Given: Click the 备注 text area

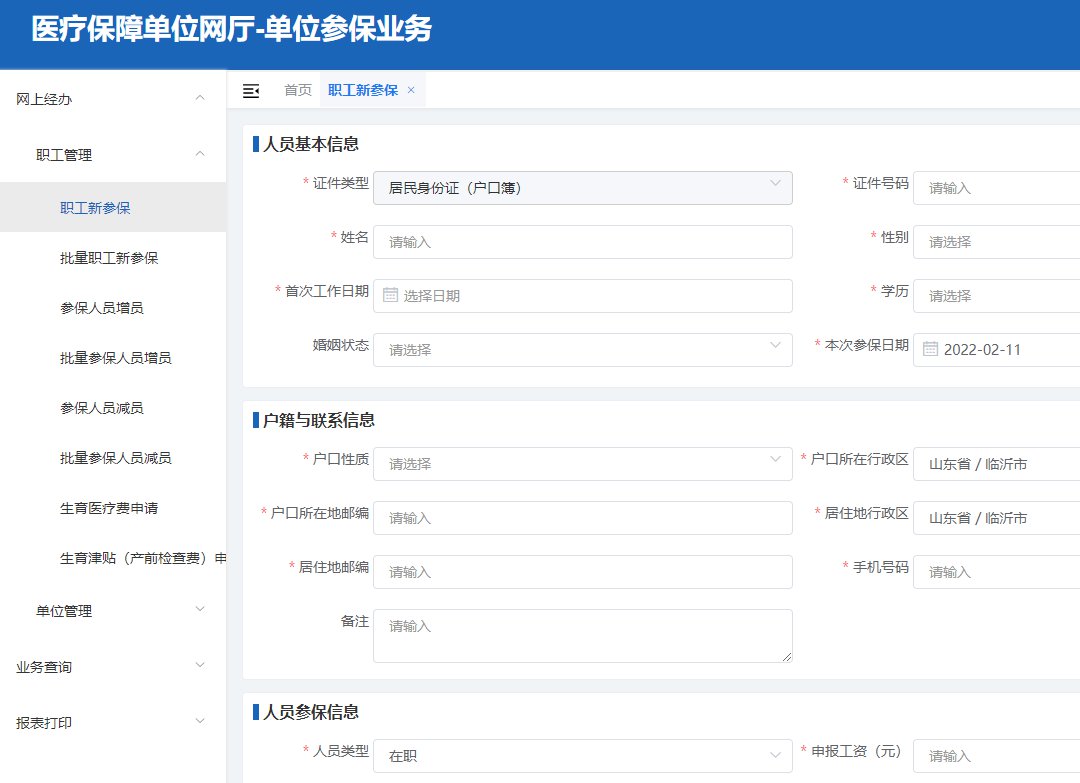Looking at the screenshot, I should click(x=582, y=636).
